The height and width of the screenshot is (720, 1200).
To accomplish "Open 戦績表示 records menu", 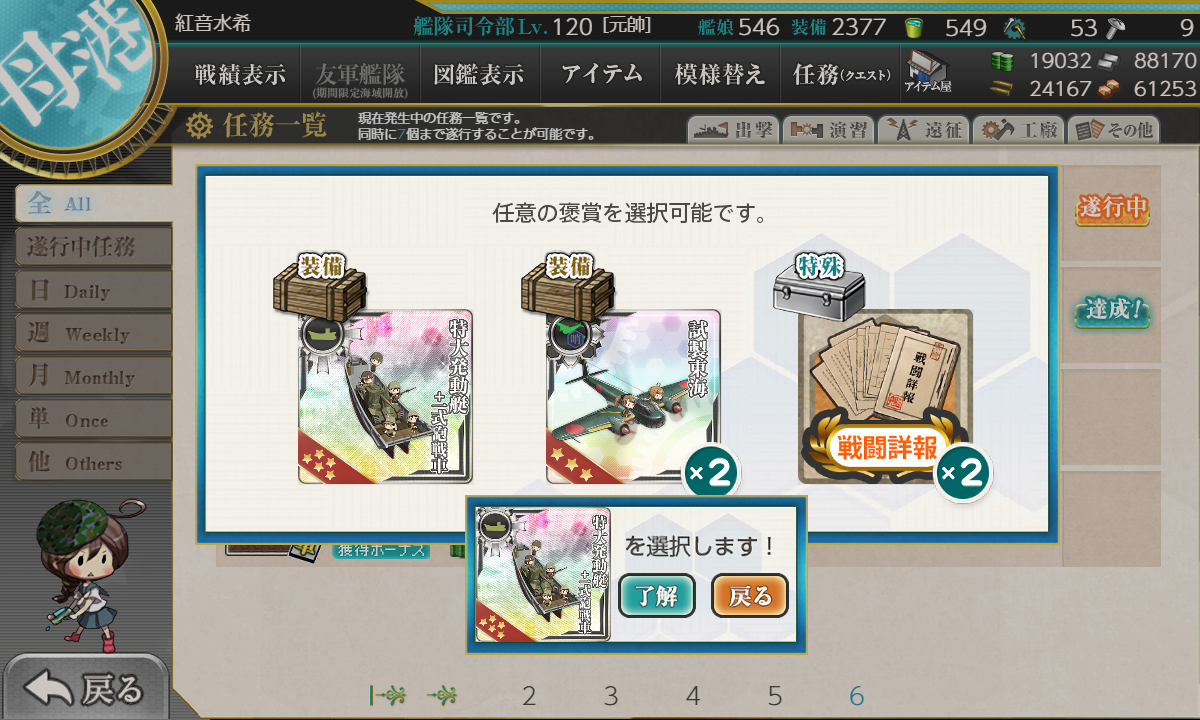I will (240, 74).
